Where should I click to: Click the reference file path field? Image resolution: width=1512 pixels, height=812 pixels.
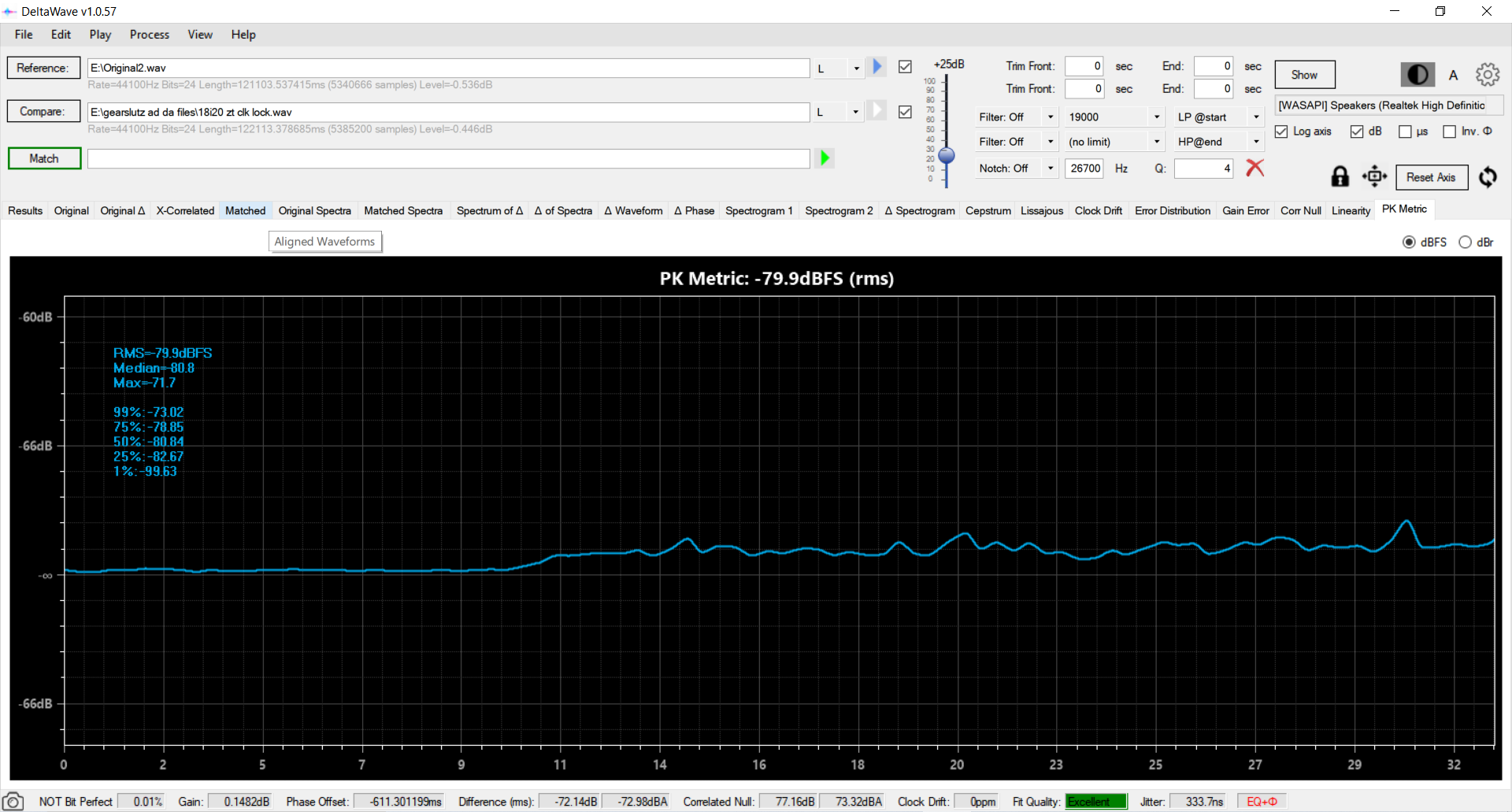pos(448,68)
